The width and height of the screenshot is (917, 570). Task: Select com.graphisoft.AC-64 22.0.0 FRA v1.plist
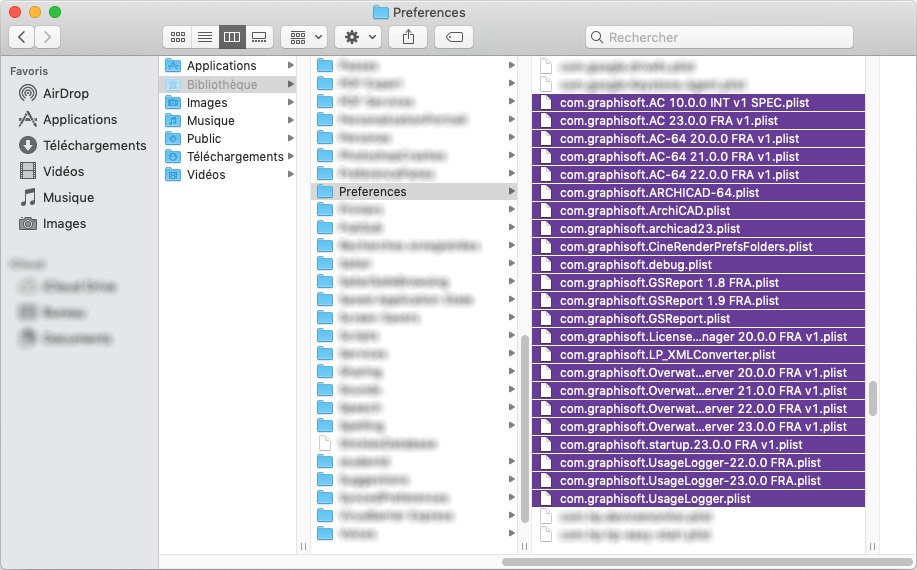click(698, 175)
